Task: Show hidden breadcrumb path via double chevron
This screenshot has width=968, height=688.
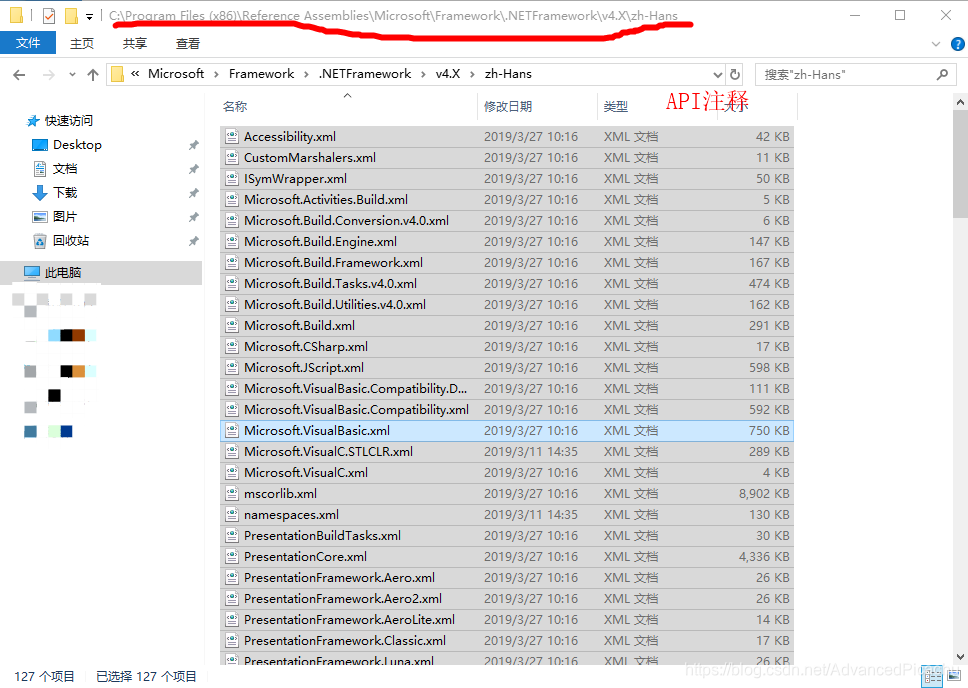Action: [x=135, y=74]
